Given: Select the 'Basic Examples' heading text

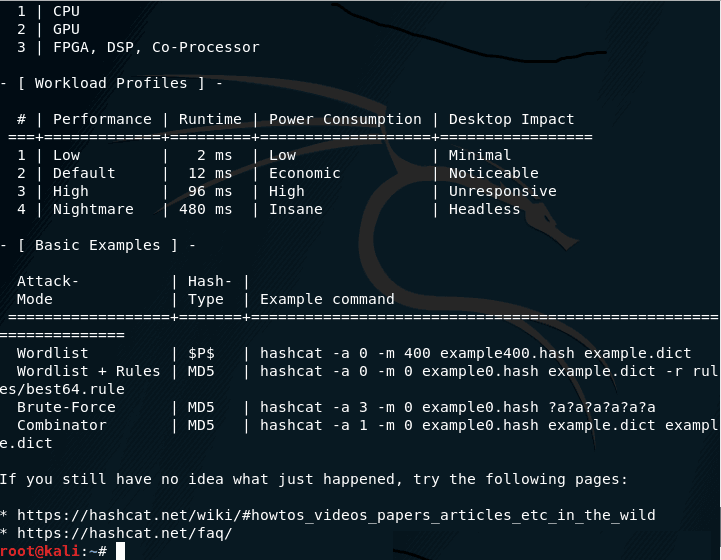Looking at the screenshot, I should pyautogui.click(x=97, y=245).
